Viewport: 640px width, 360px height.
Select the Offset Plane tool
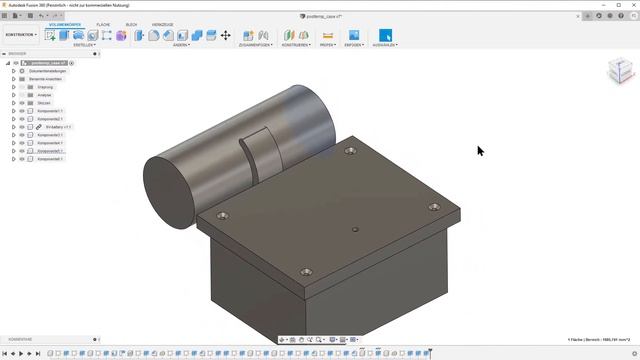(x=289, y=36)
